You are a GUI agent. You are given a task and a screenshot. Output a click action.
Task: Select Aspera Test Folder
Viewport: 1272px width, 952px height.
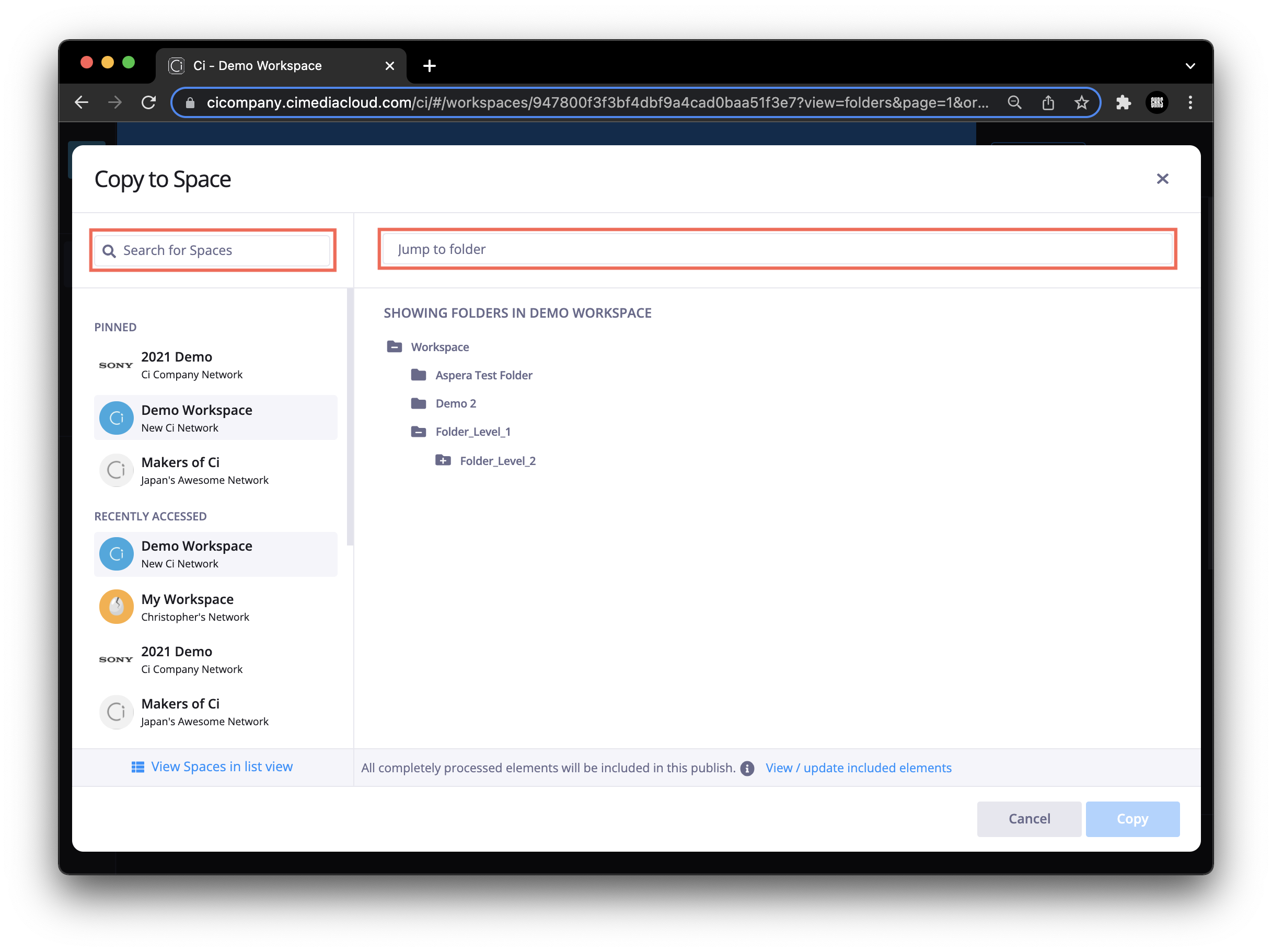coord(483,375)
